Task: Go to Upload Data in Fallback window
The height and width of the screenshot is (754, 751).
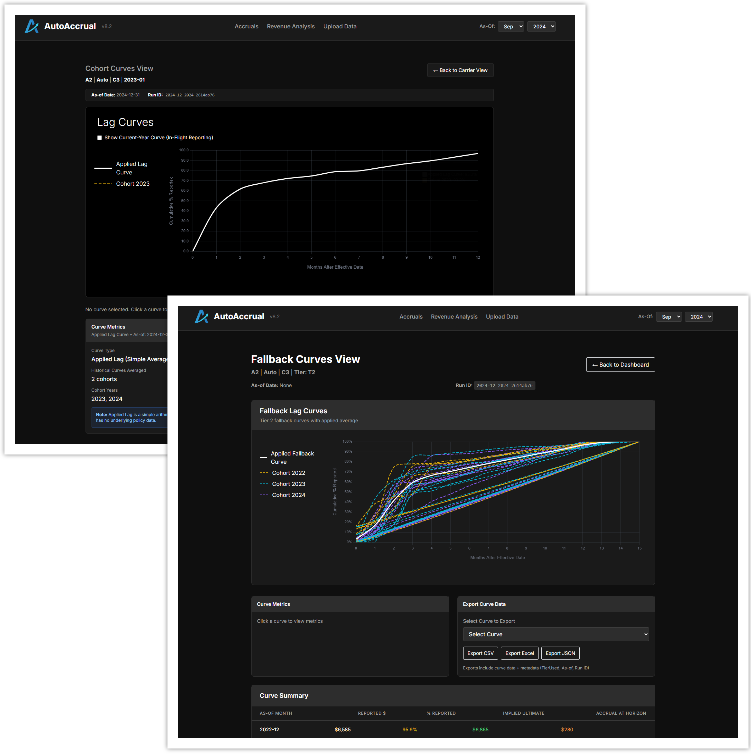Action: (x=500, y=317)
